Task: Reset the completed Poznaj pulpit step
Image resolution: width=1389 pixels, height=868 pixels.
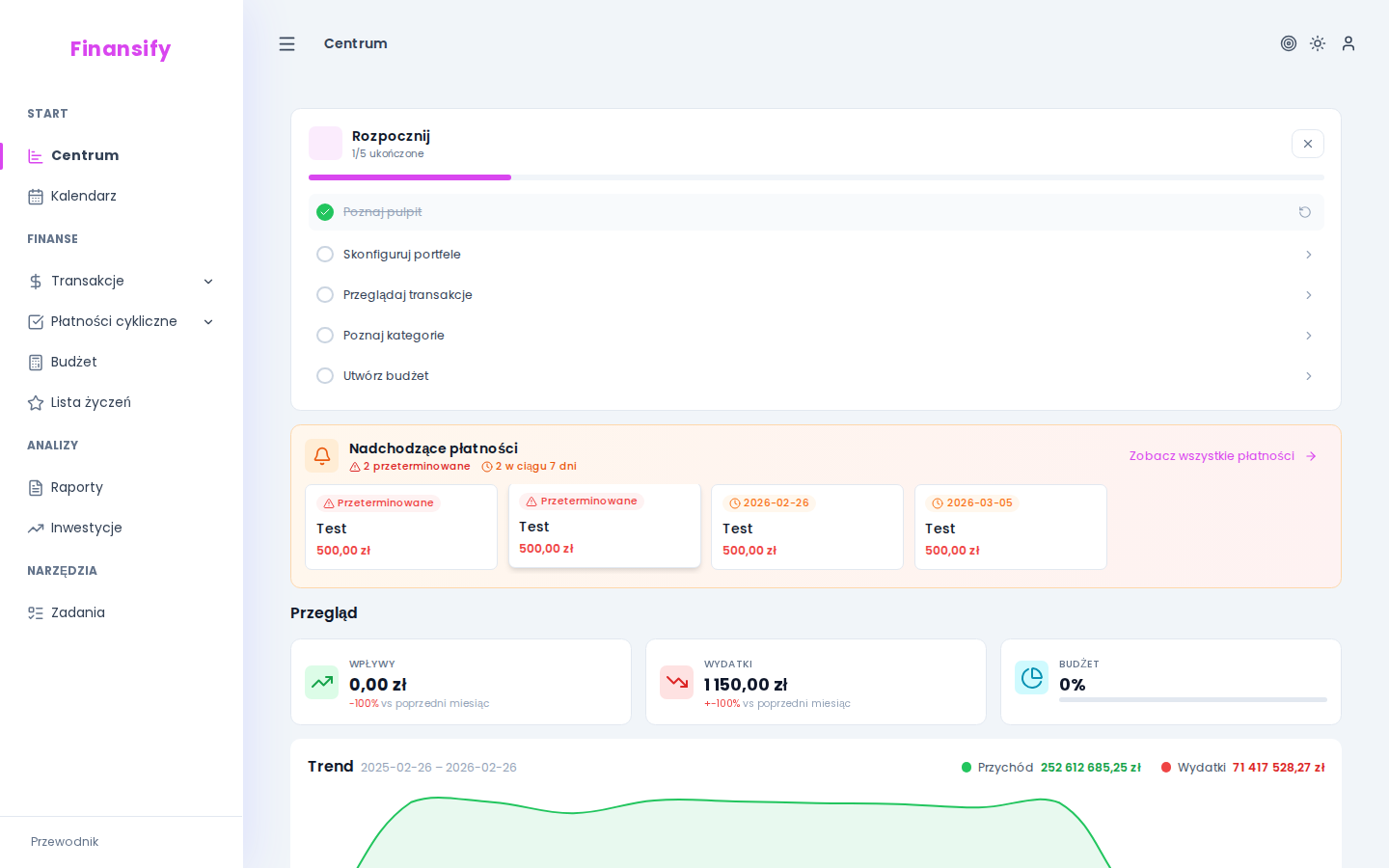Action: [x=1304, y=212]
